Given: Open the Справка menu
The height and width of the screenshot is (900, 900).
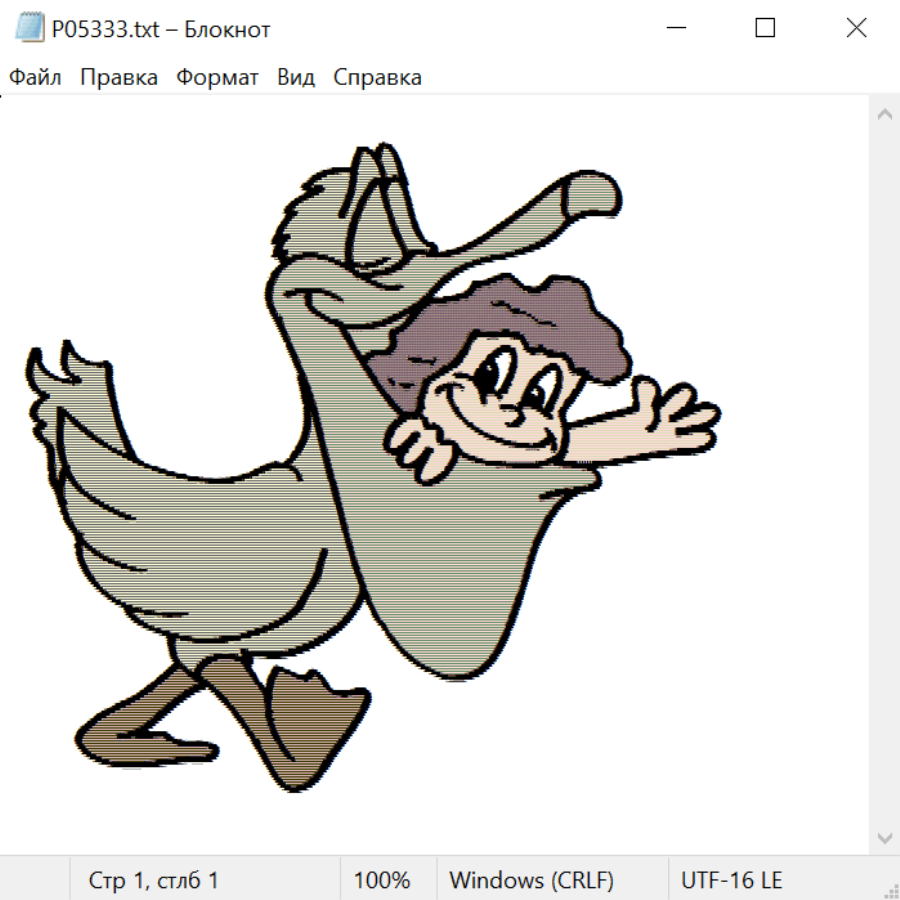Looking at the screenshot, I should pos(377,78).
